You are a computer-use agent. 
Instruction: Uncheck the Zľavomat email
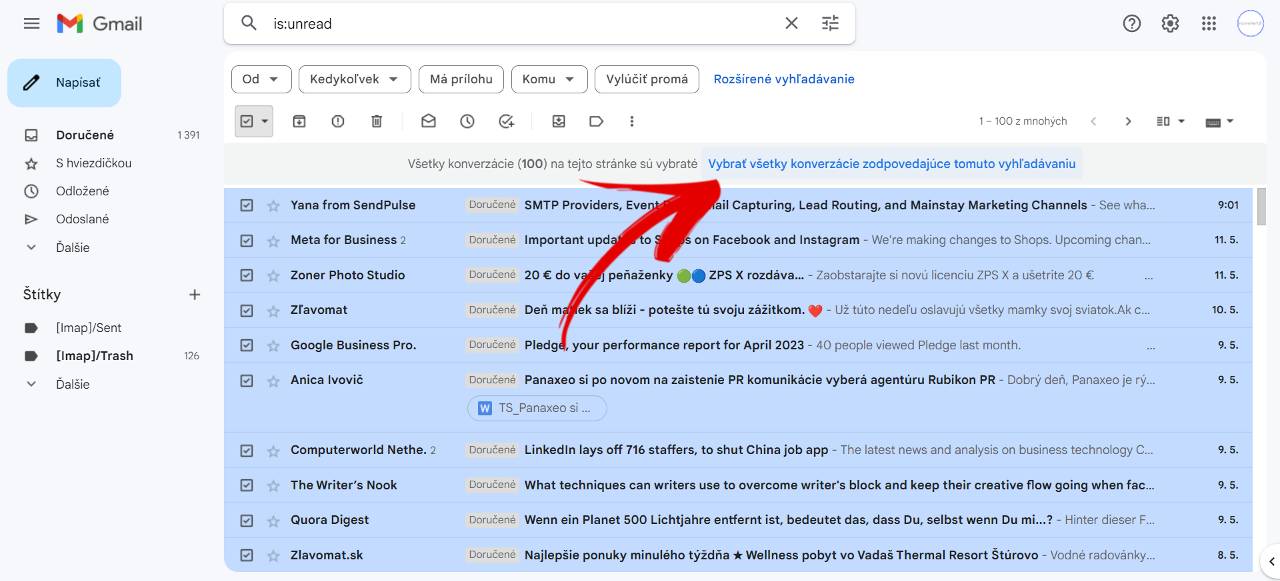246,310
